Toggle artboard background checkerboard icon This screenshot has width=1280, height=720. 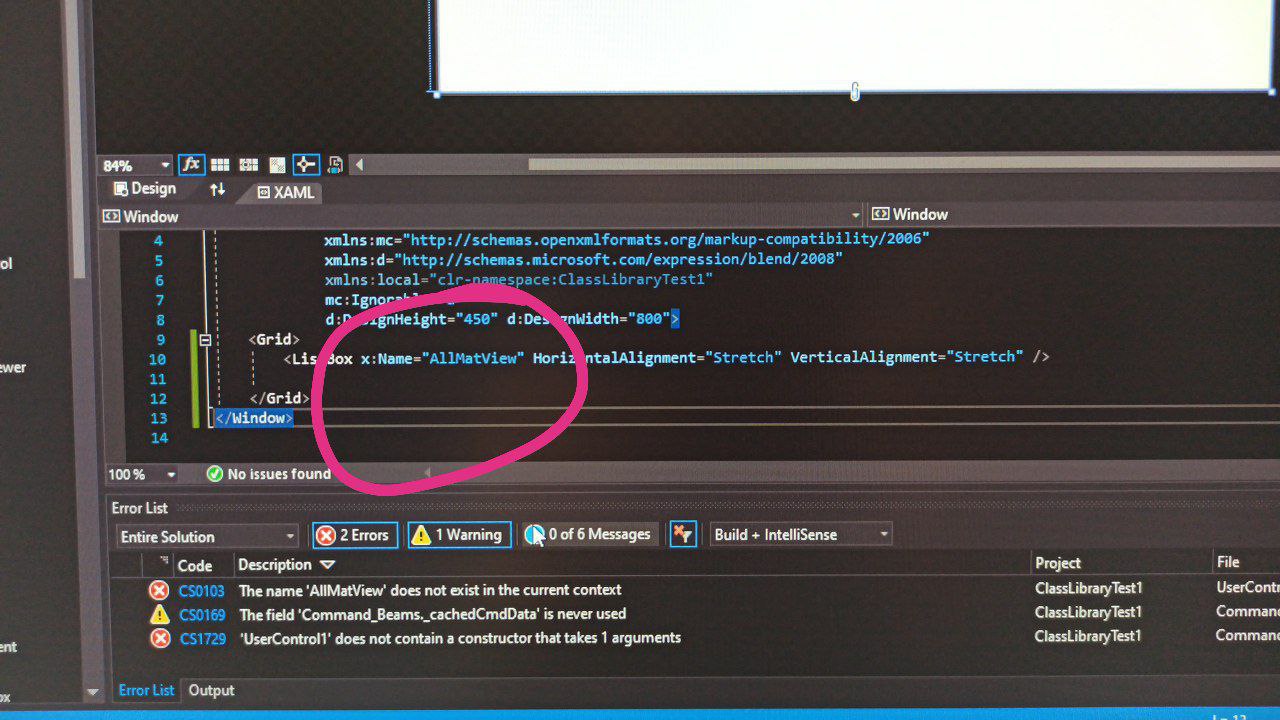(x=277, y=165)
